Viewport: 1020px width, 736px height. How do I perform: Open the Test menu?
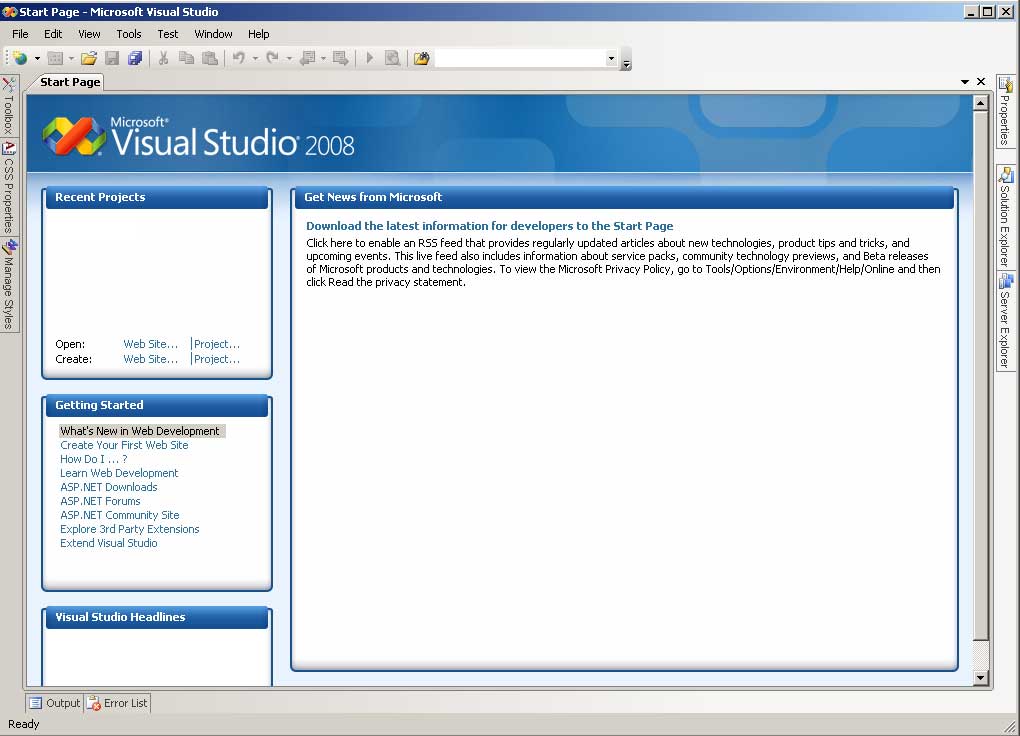click(x=168, y=34)
